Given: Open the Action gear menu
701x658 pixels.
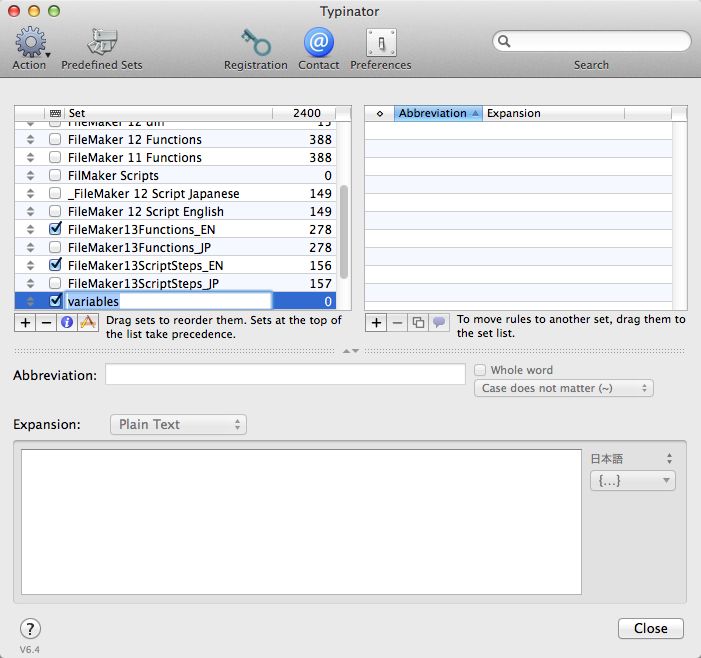Looking at the screenshot, I should (x=31, y=42).
